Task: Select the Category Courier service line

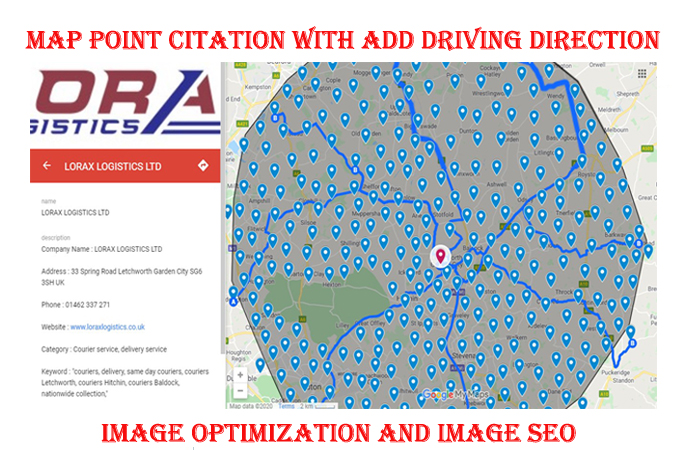Action: click(x=104, y=349)
